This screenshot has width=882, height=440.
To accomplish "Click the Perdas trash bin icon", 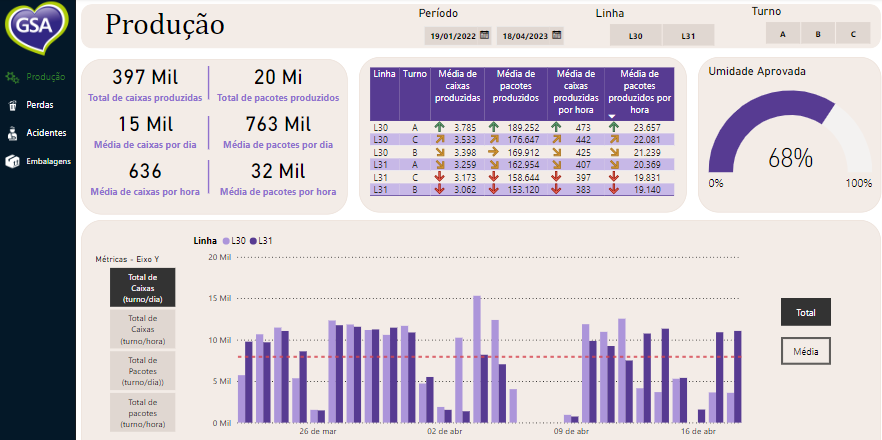I will click(x=12, y=105).
